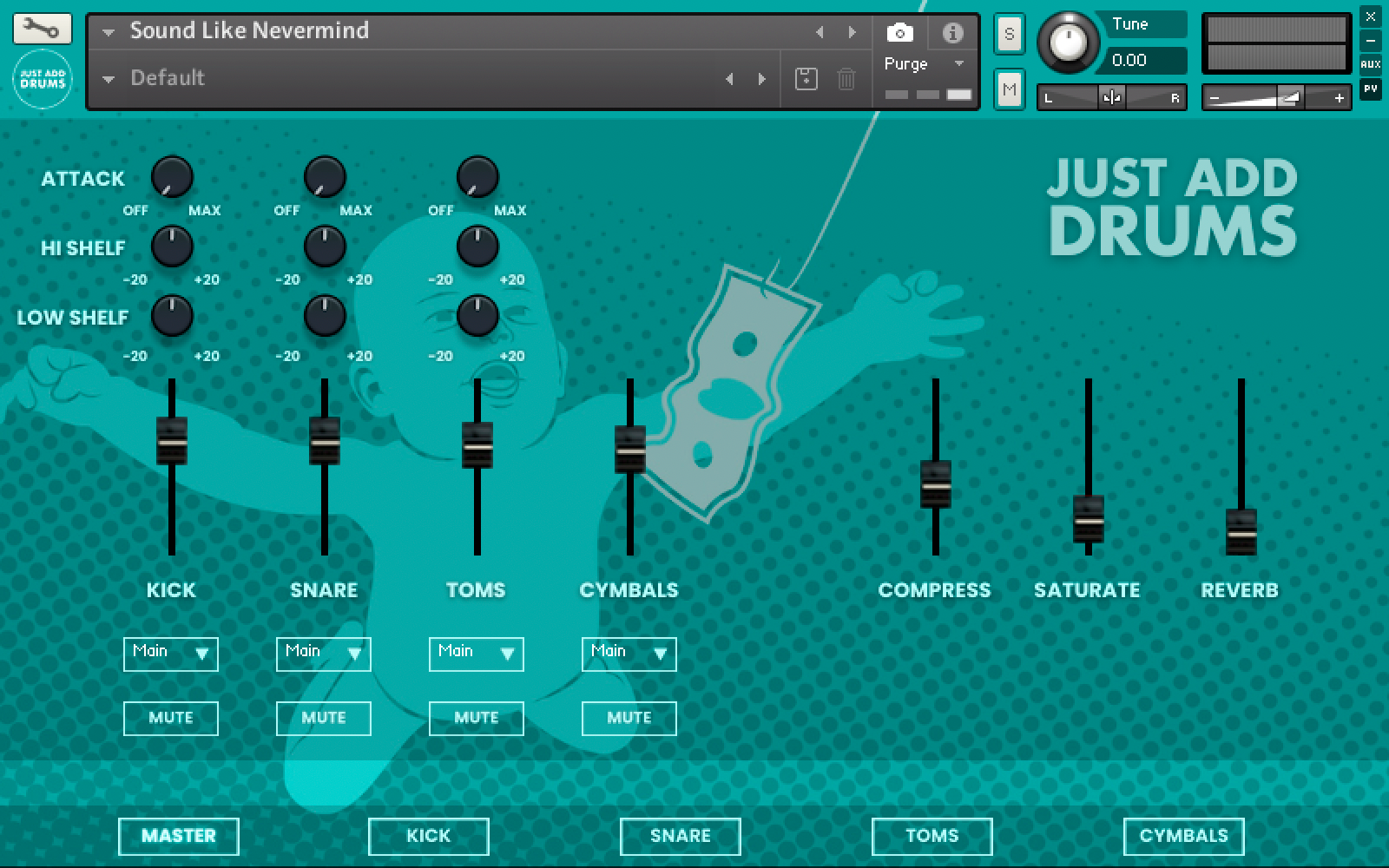This screenshot has width=1389, height=868.
Task: Click the Kick Low Shelf knob
Action: tap(172, 316)
